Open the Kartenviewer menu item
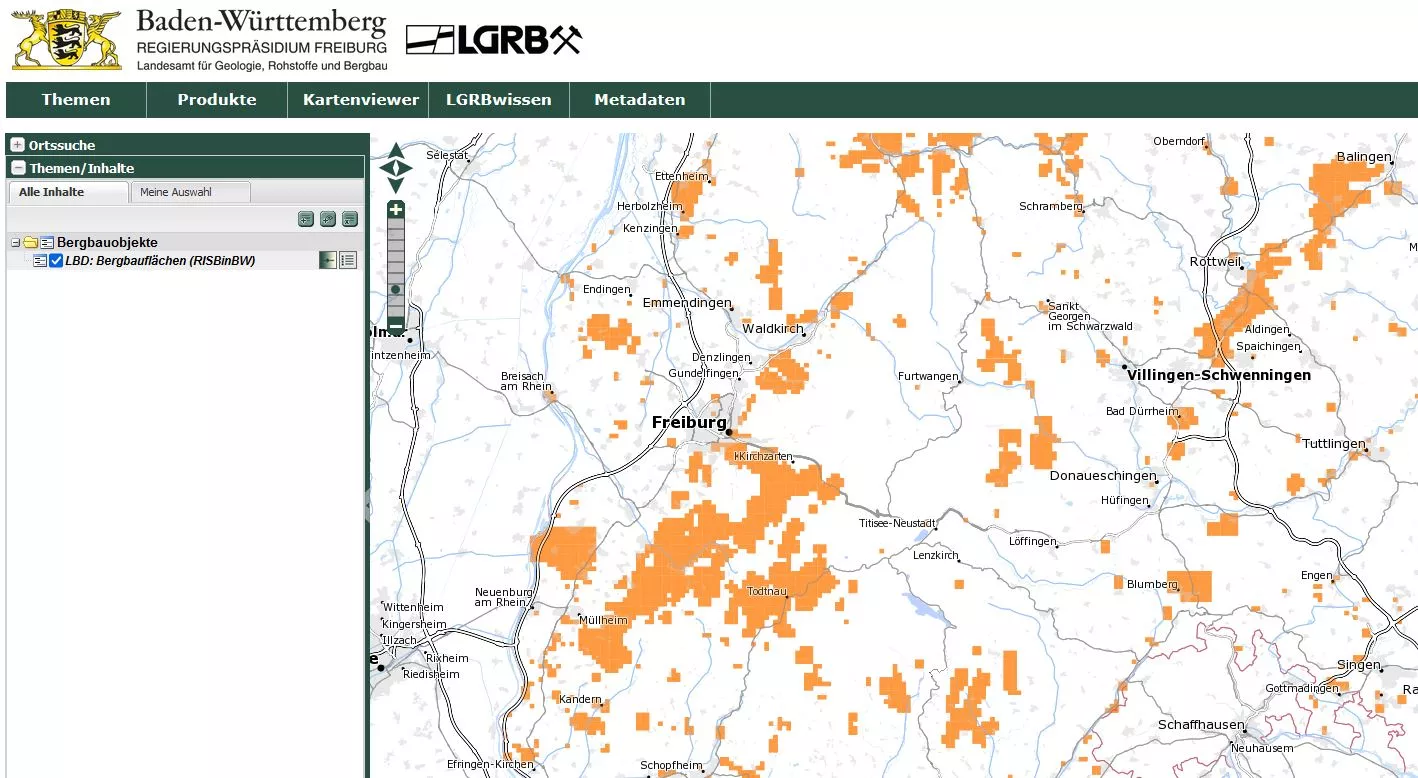The image size is (1418, 778). (x=360, y=100)
